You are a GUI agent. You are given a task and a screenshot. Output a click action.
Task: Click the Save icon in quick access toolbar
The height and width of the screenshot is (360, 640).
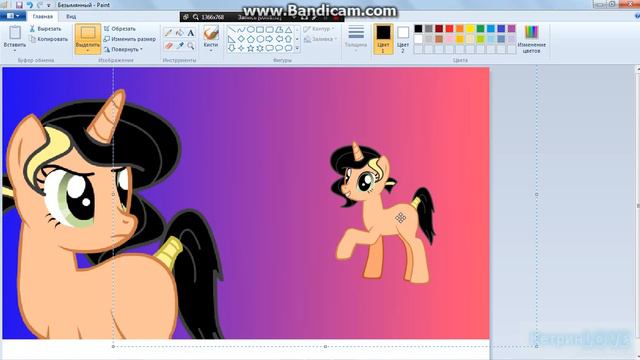pyautogui.click(x=19, y=5)
